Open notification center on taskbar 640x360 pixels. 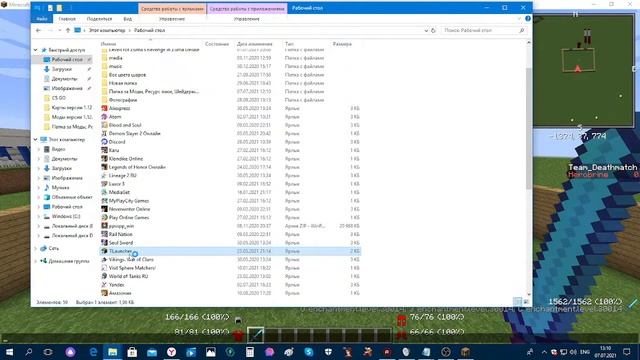click(x=627, y=352)
